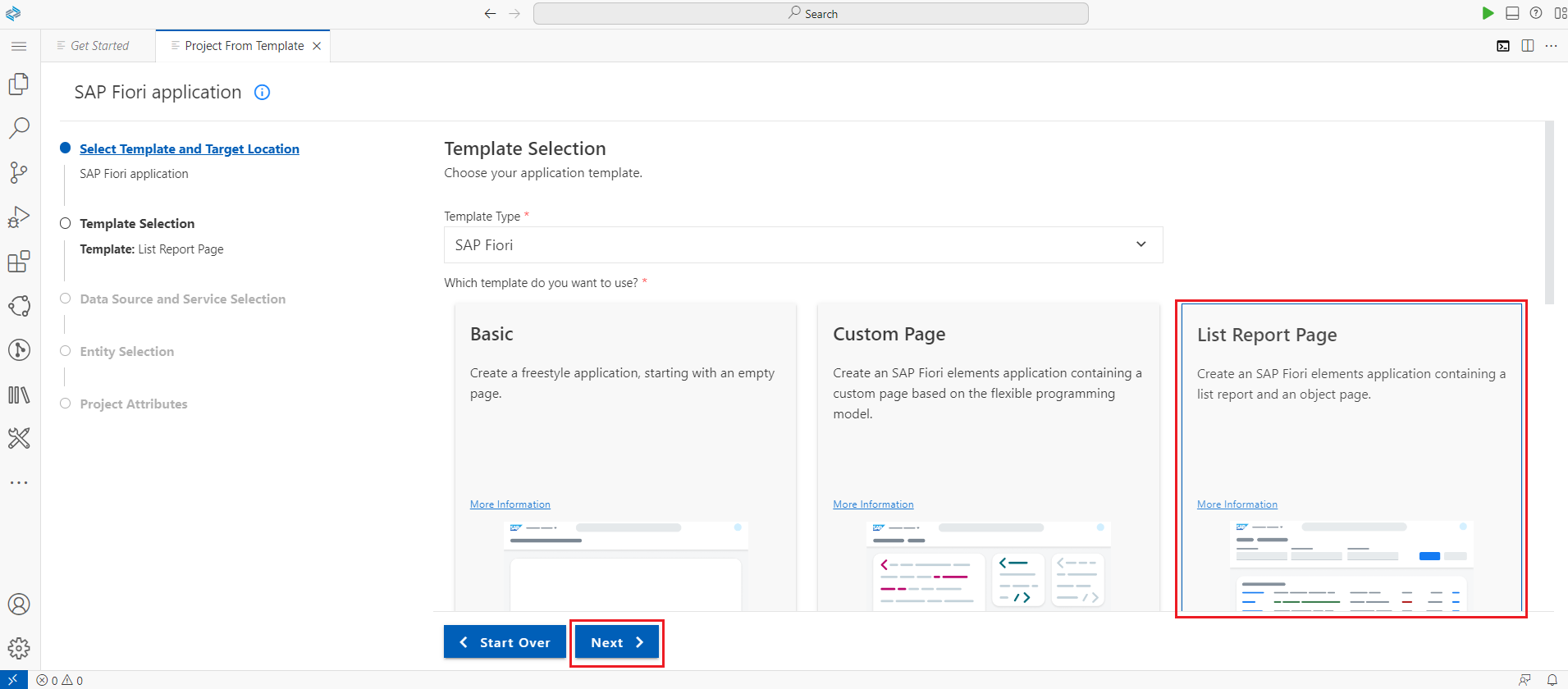Image resolution: width=1568 pixels, height=689 pixels.
Task: Click the vertical scrollbar of the wizard
Action: point(1549,213)
